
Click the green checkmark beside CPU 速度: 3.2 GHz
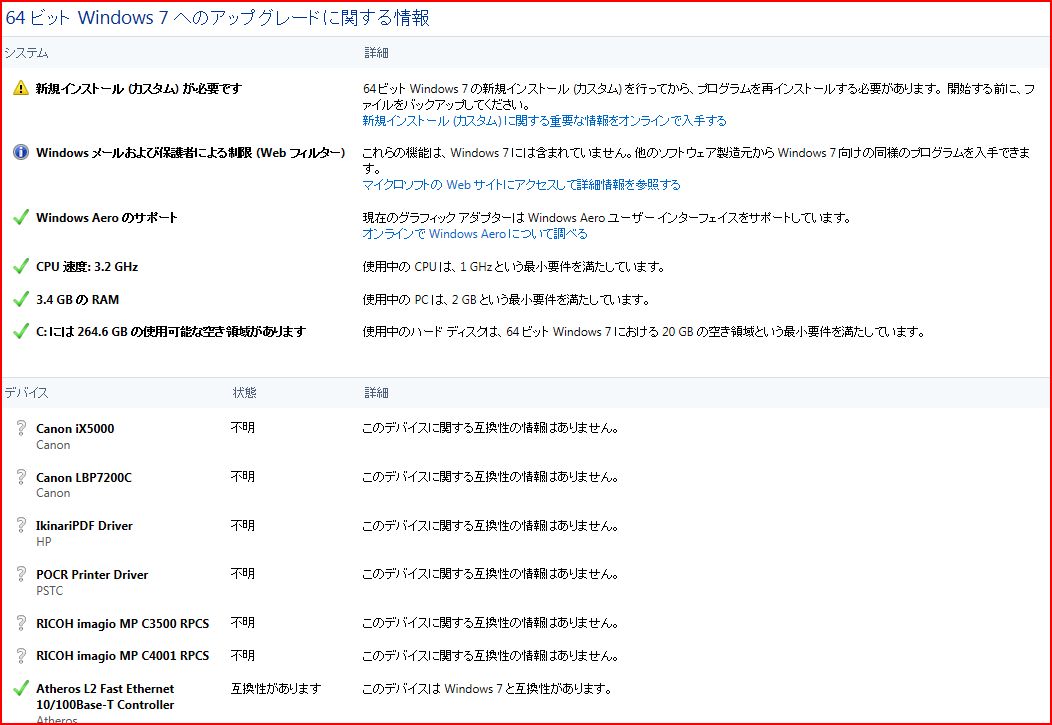point(21,266)
